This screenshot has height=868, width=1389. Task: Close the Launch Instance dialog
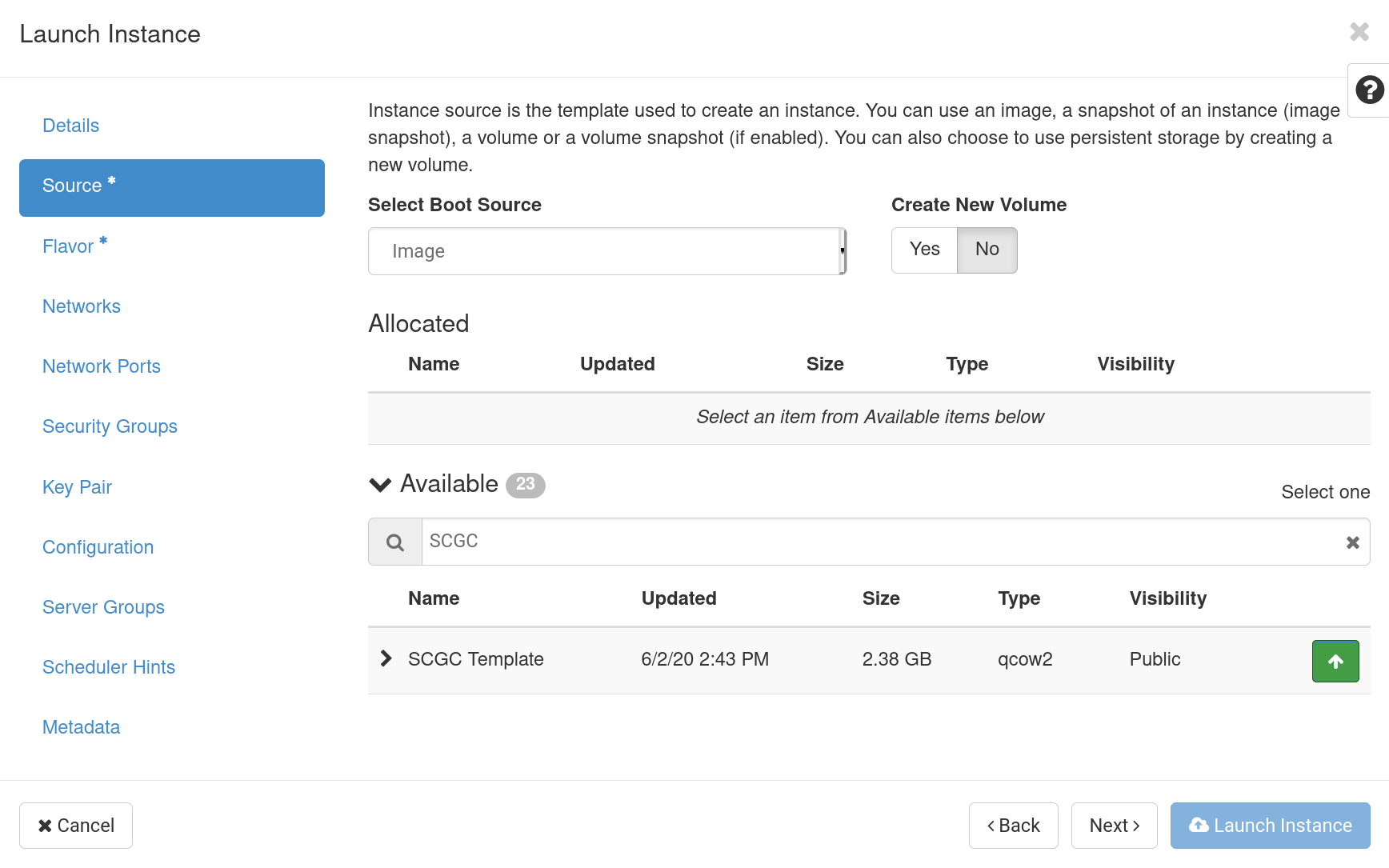(1359, 32)
